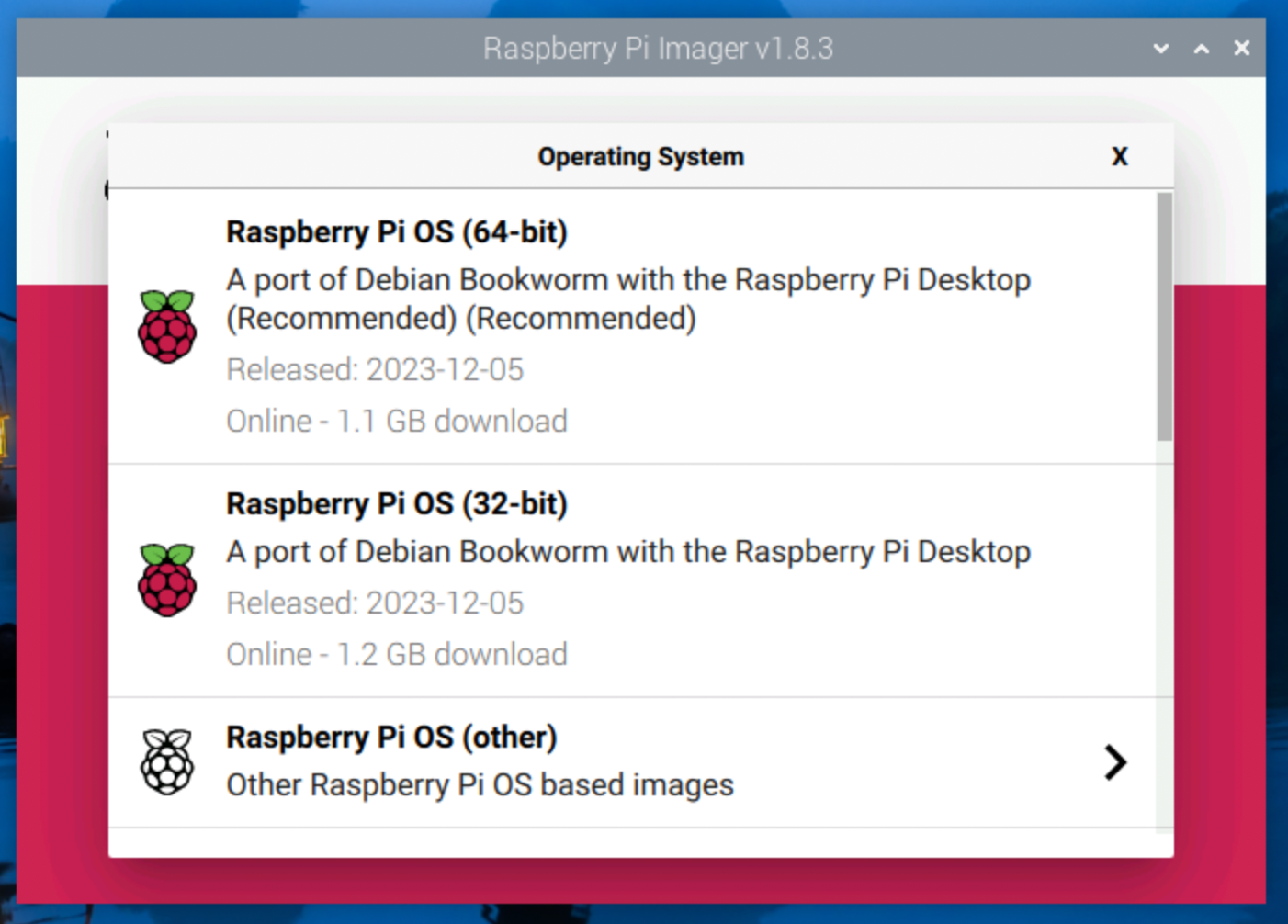Click the Raspberry Pi Imager v1.8.3 title bar text
1288x924 pixels.
click(x=658, y=49)
